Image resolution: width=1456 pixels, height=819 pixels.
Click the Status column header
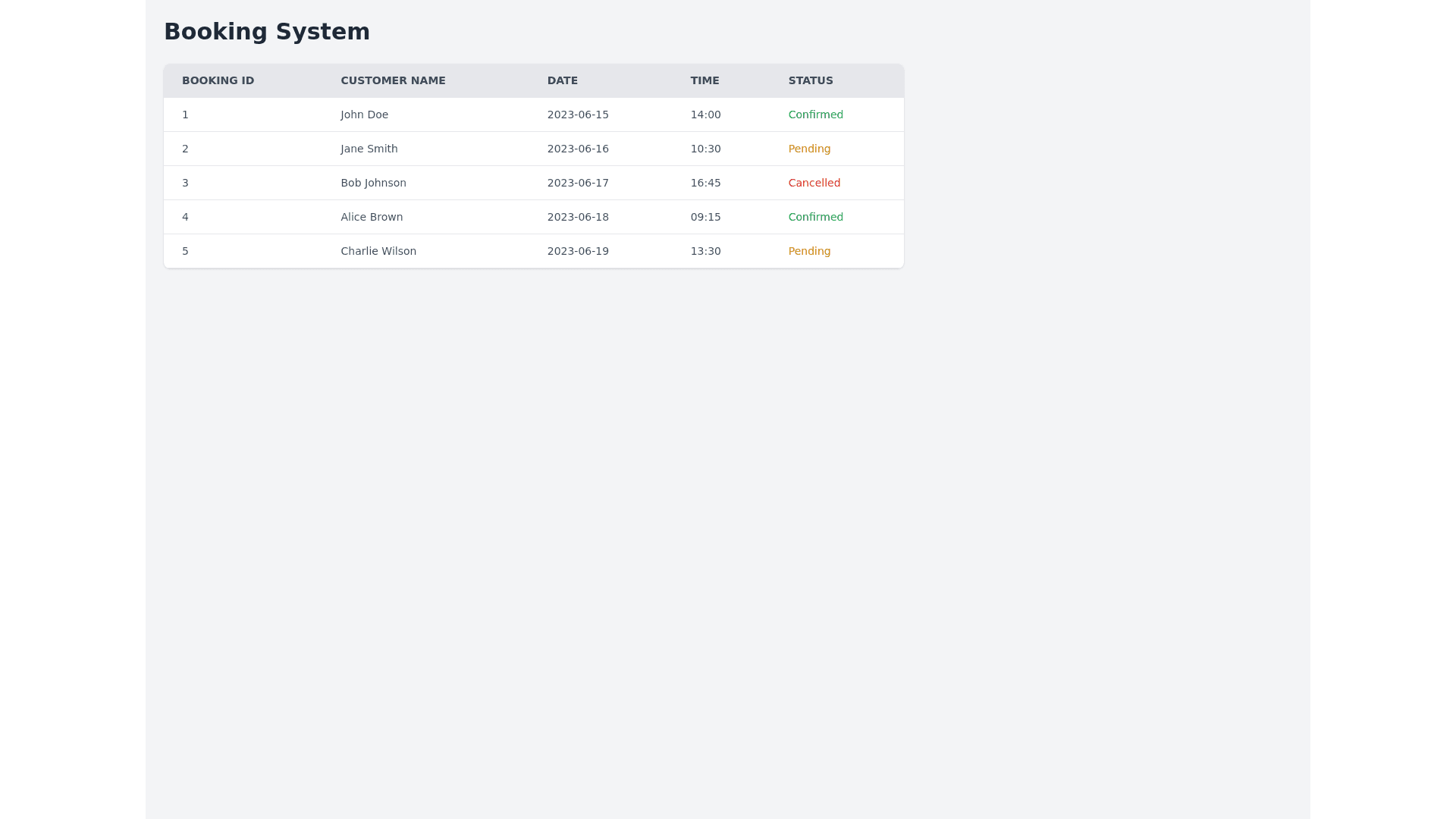[810, 80]
